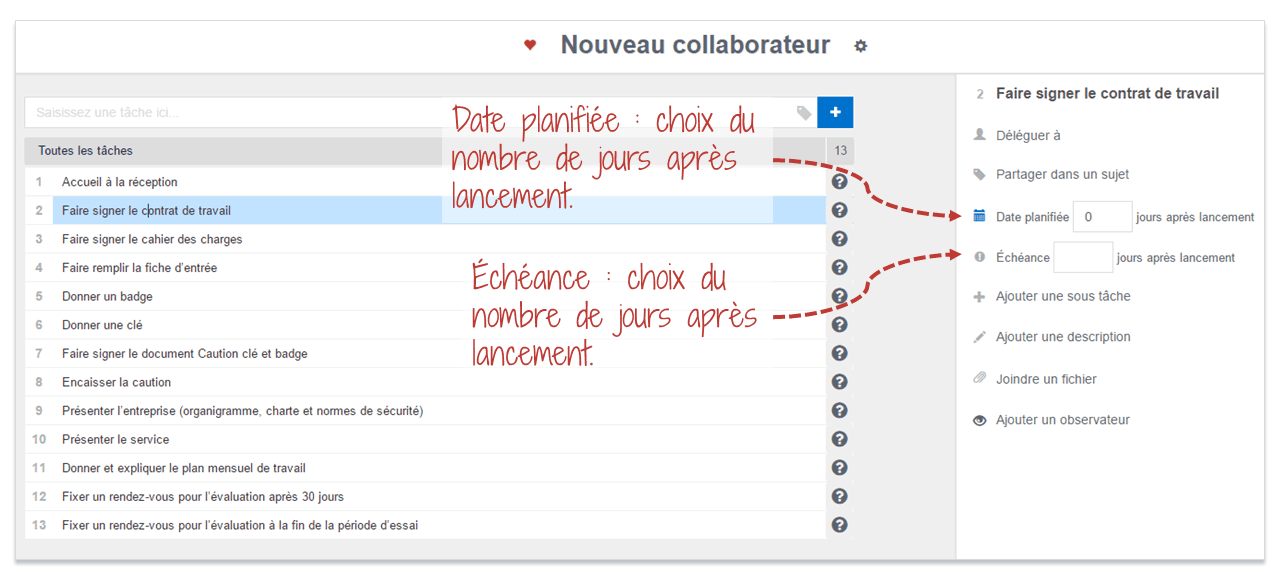Click the blue plus add task button
The image size is (1280, 585).
coord(835,112)
